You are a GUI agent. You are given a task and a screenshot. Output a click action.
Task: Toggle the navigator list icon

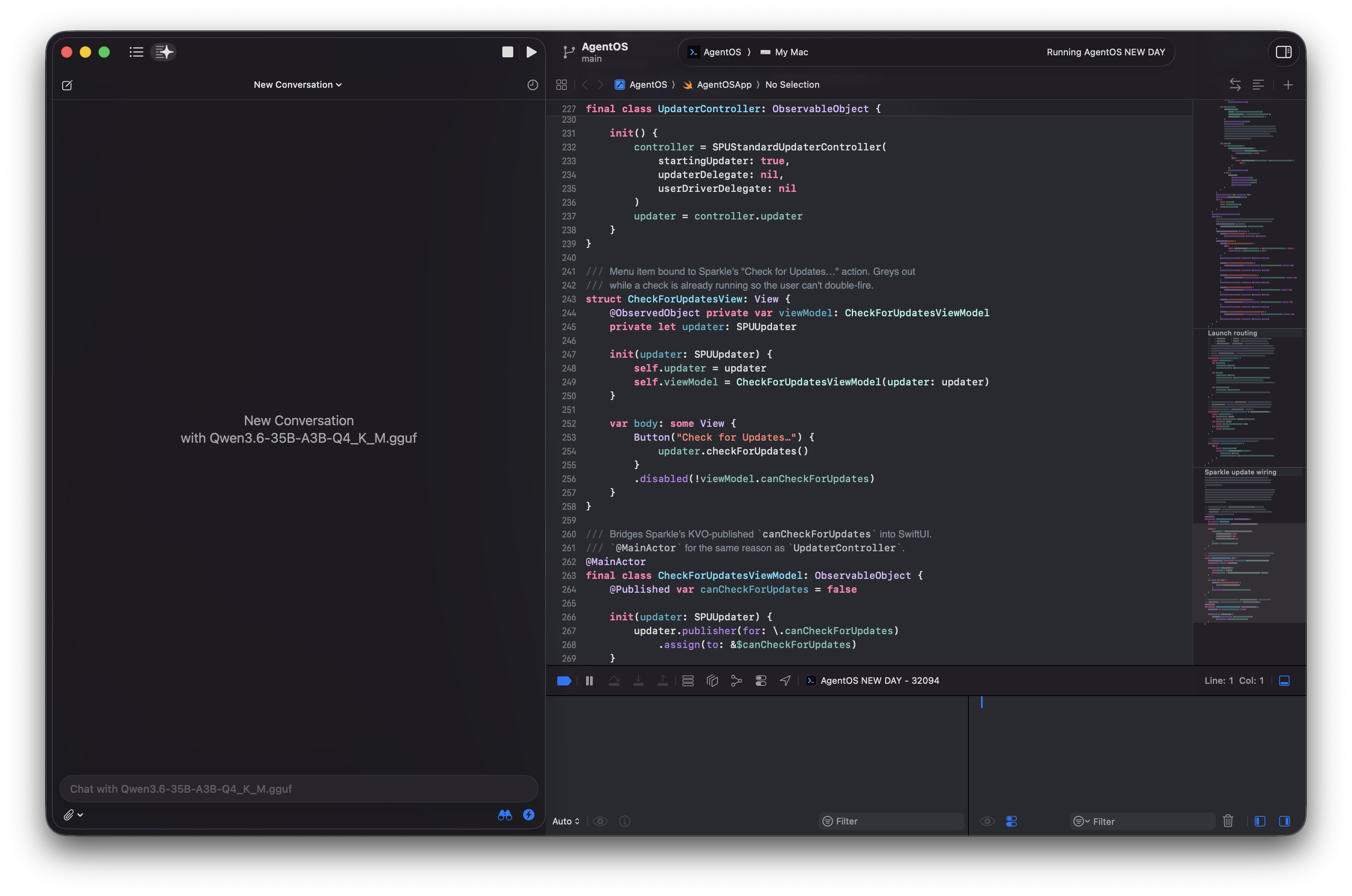click(136, 52)
